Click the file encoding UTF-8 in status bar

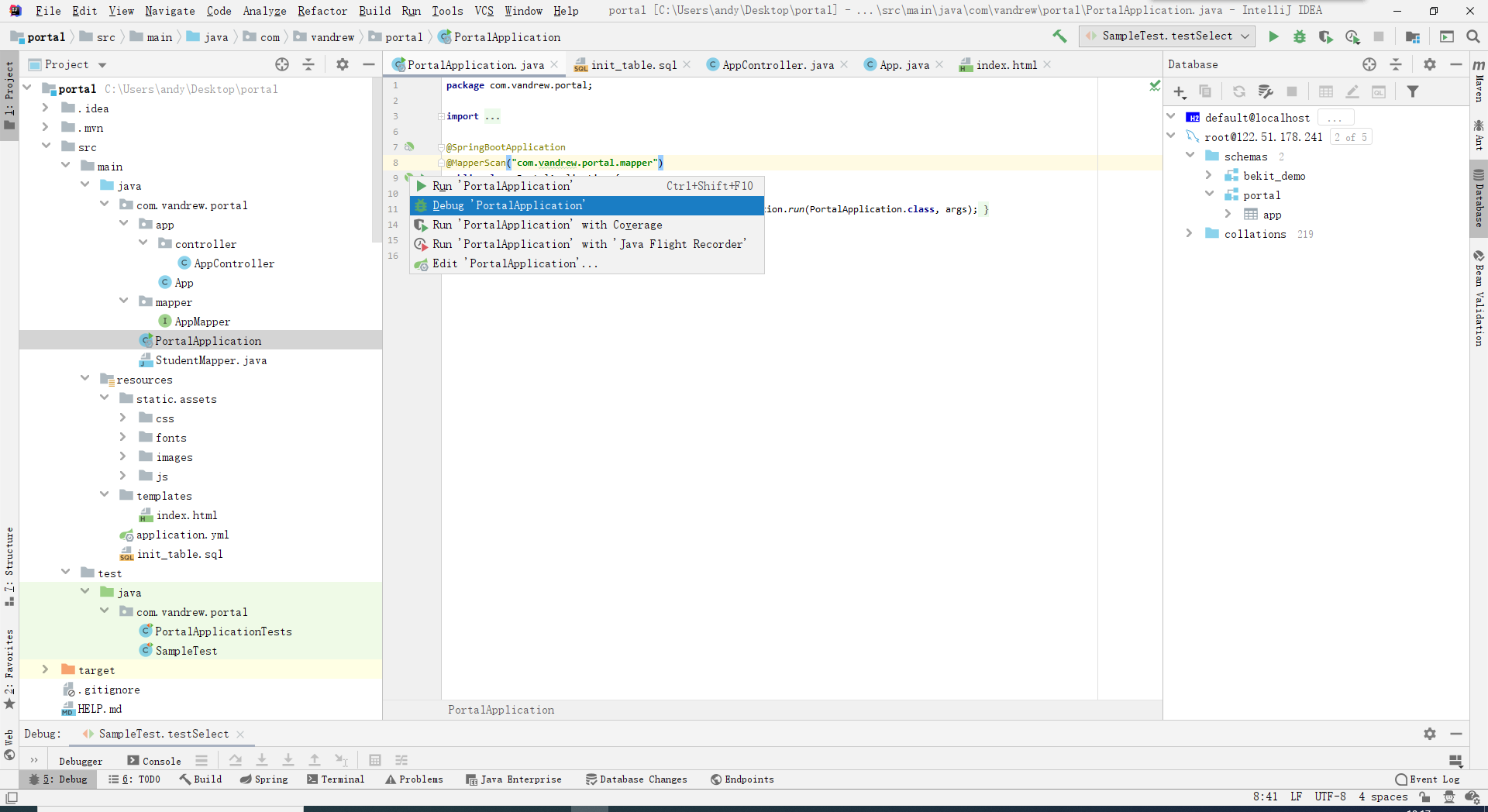point(1330,797)
